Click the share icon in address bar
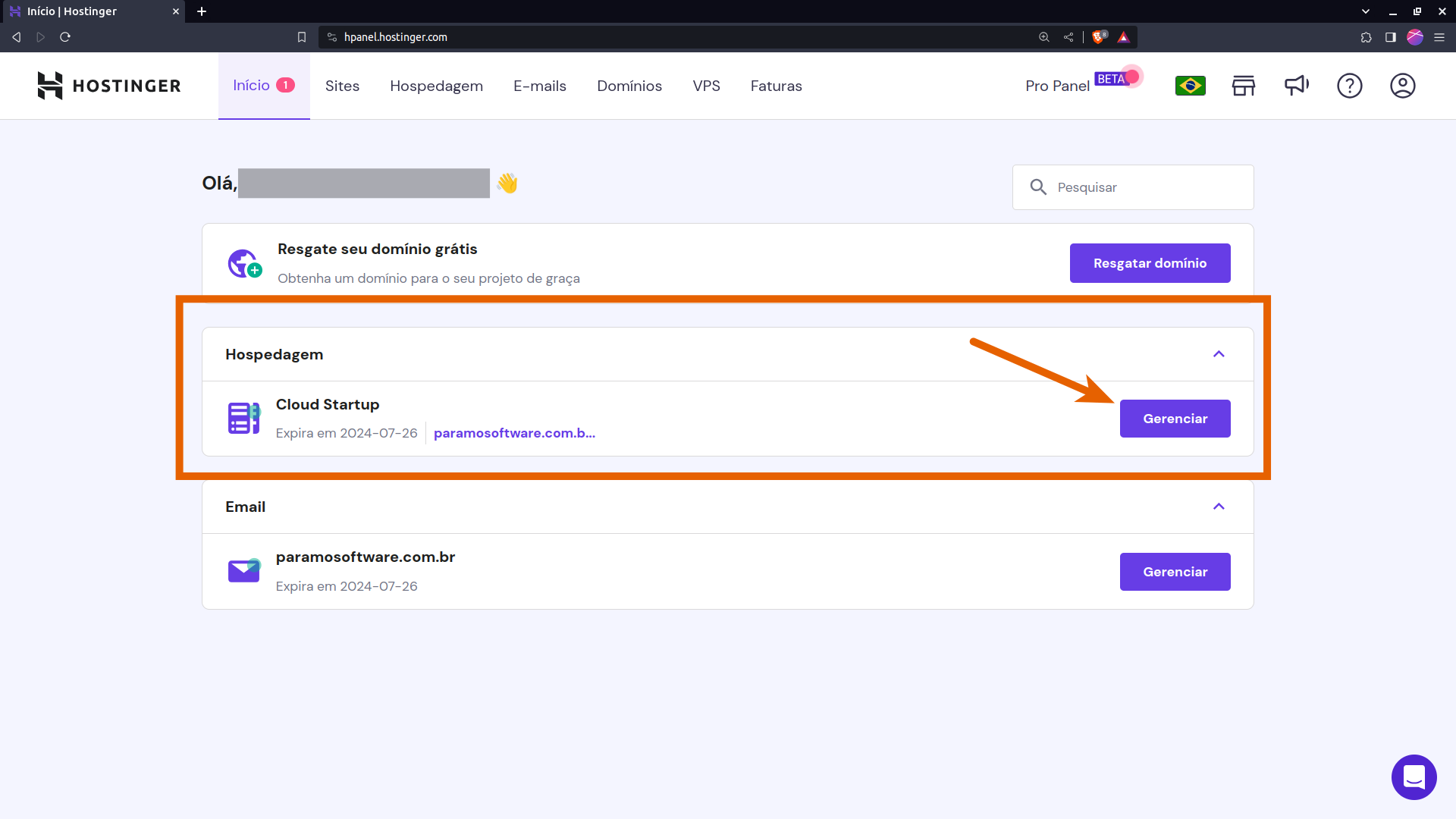The image size is (1456, 819). tap(1068, 37)
